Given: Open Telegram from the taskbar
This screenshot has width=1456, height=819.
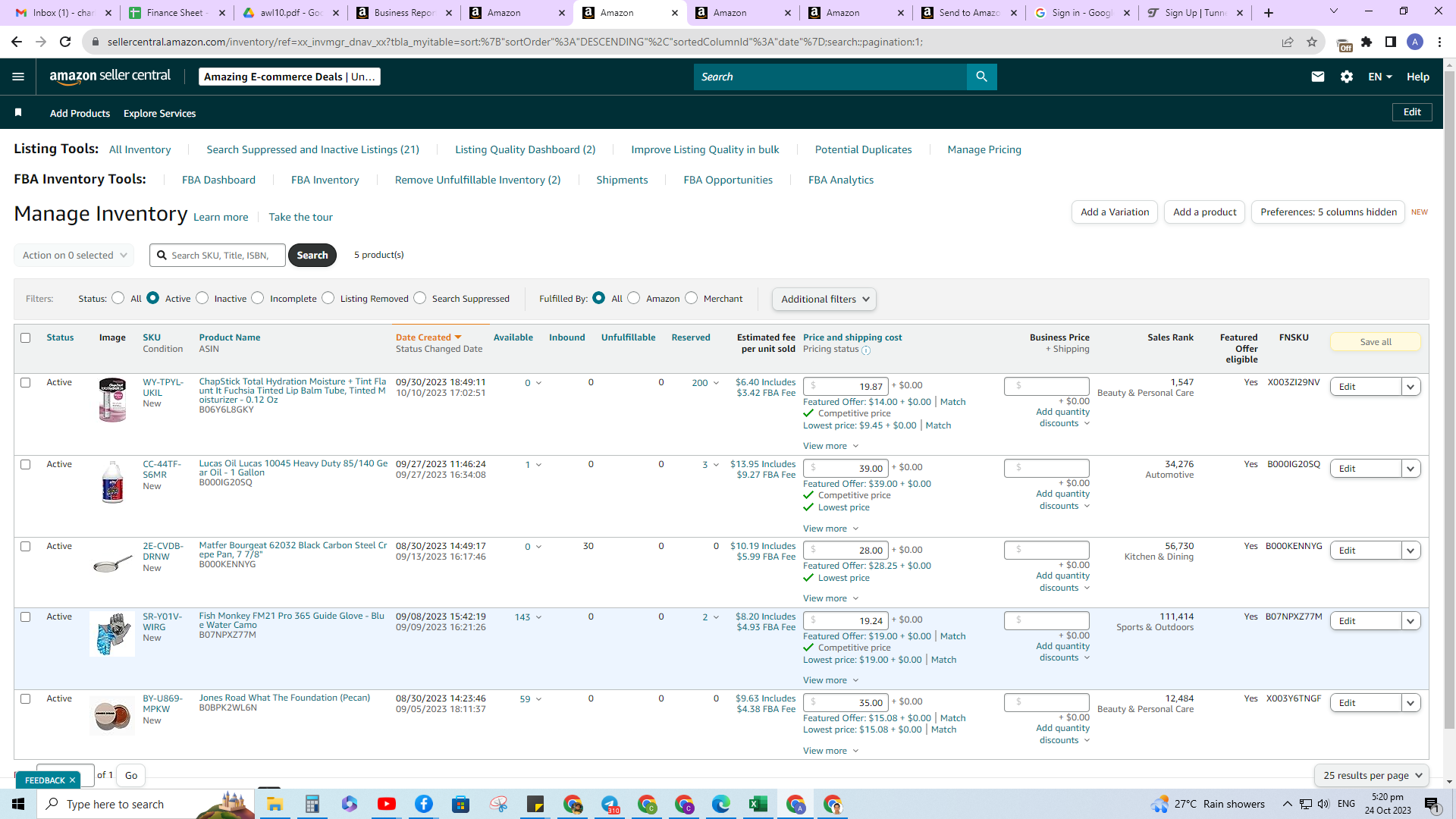Looking at the screenshot, I should click(609, 804).
